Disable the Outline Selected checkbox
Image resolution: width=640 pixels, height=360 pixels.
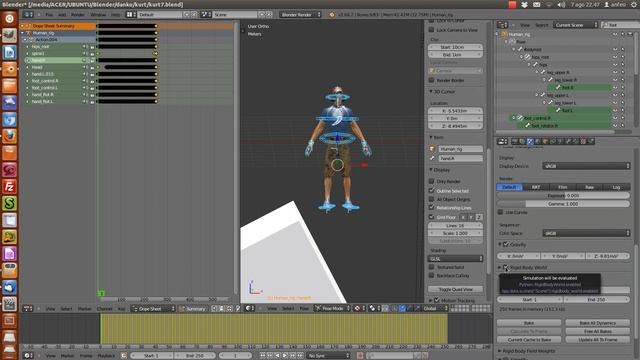[x=431, y=190]
